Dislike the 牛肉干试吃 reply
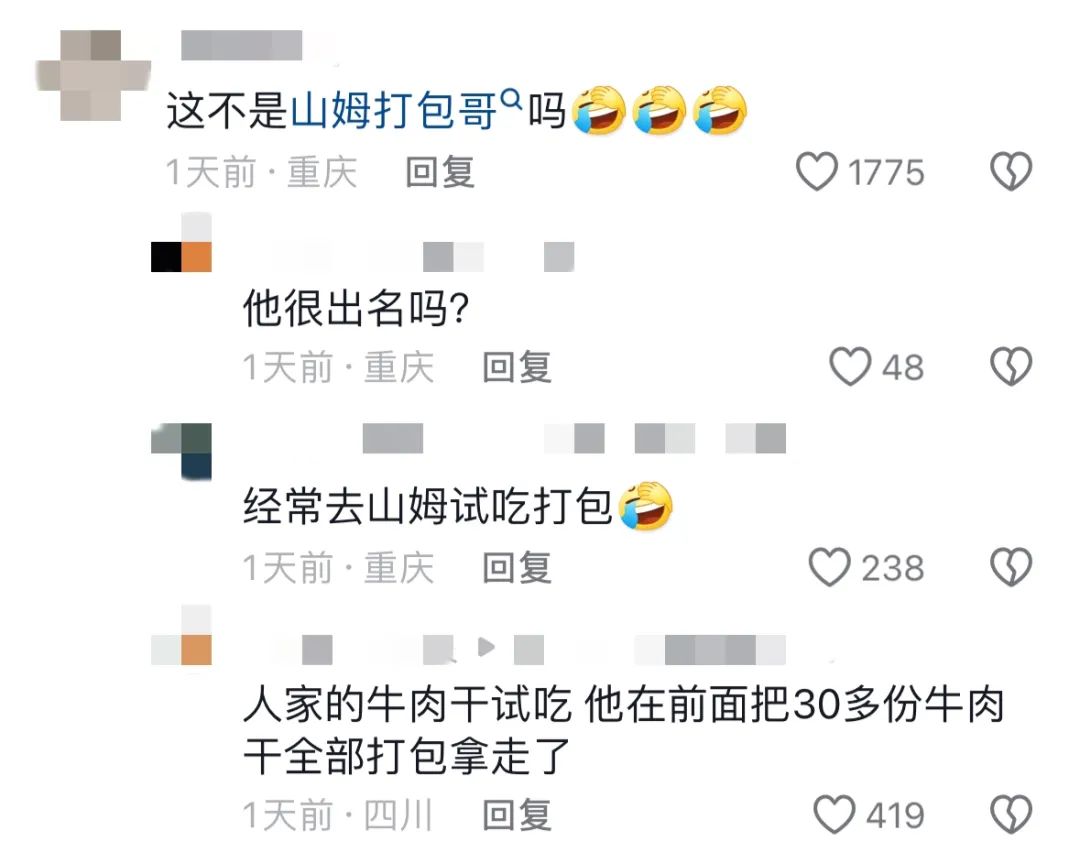 [x=1011, y=815]
